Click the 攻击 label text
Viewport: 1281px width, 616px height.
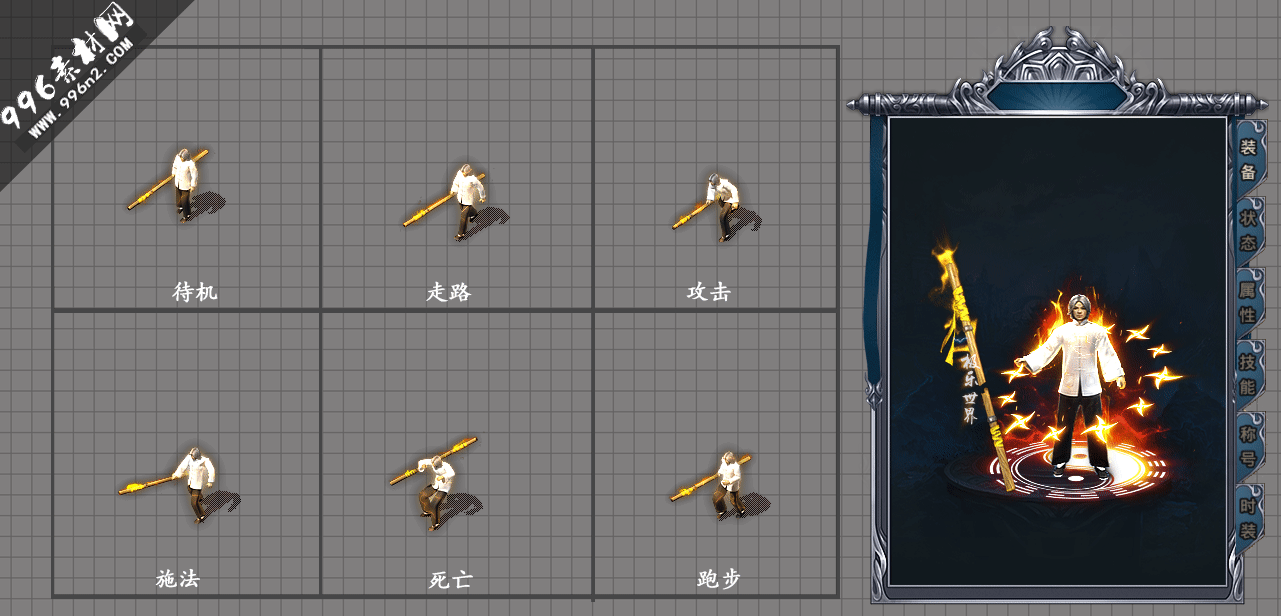click(709, 292)
